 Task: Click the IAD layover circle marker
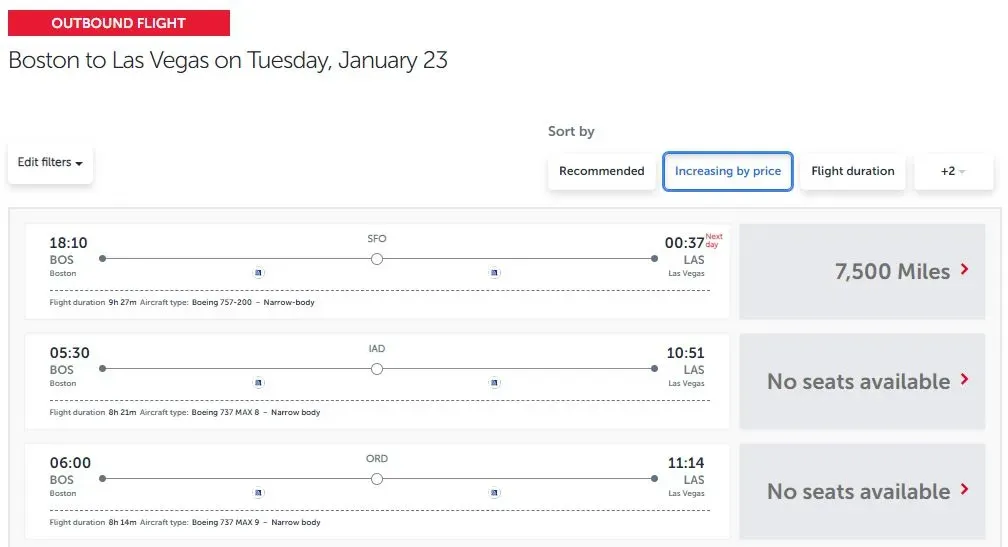pyautogui.click(x=377, y=369)
